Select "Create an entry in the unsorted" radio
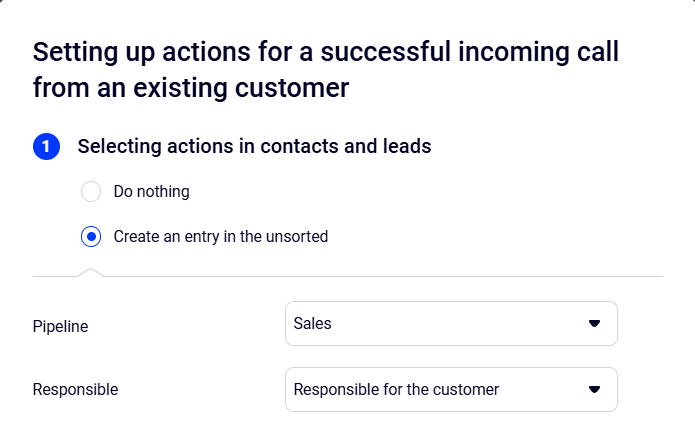Screen dimensions: 695x437 click(x=91, y=237)
